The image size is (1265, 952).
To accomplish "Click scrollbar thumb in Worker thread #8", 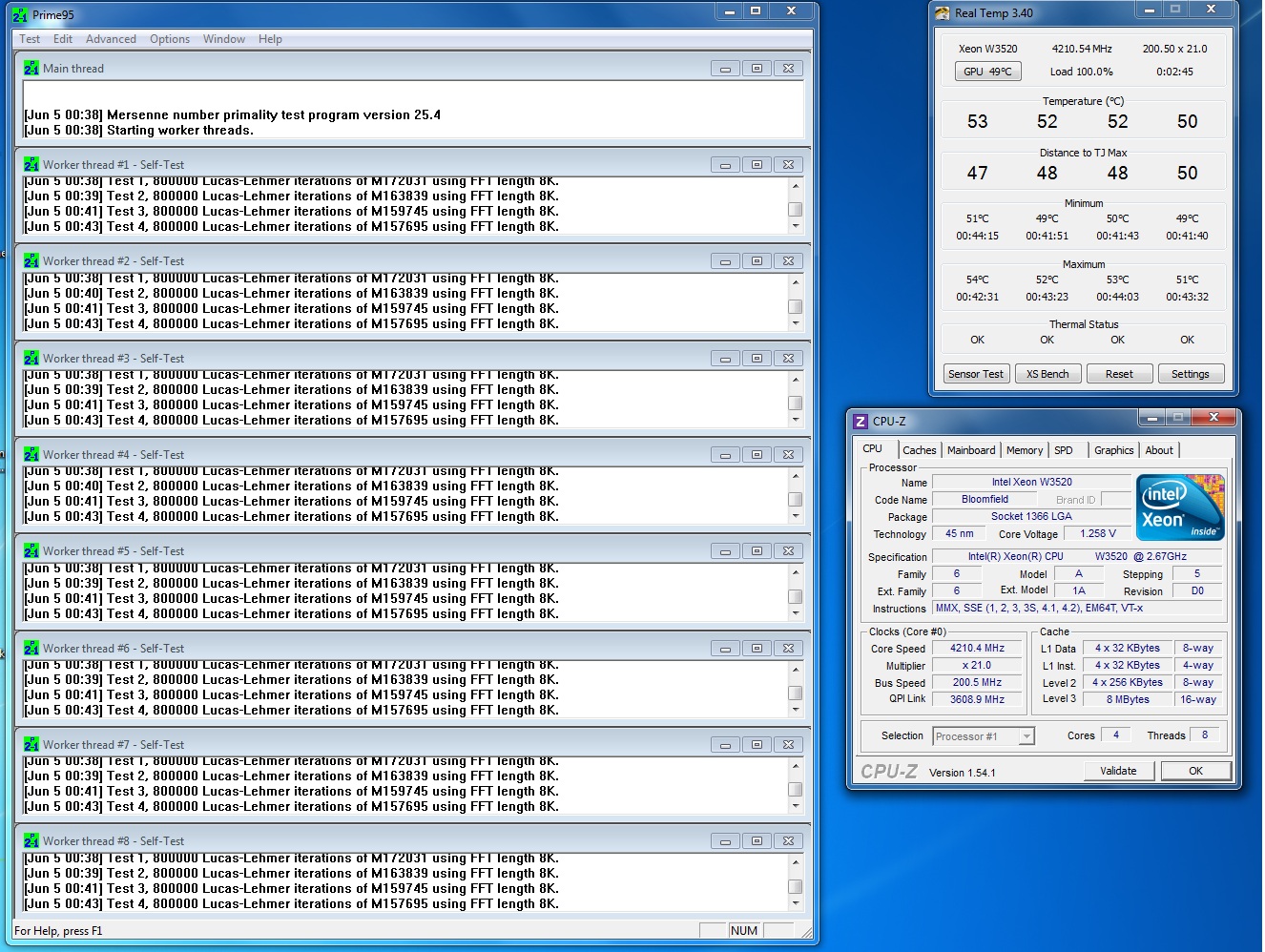I will click(x=795, y=886).
